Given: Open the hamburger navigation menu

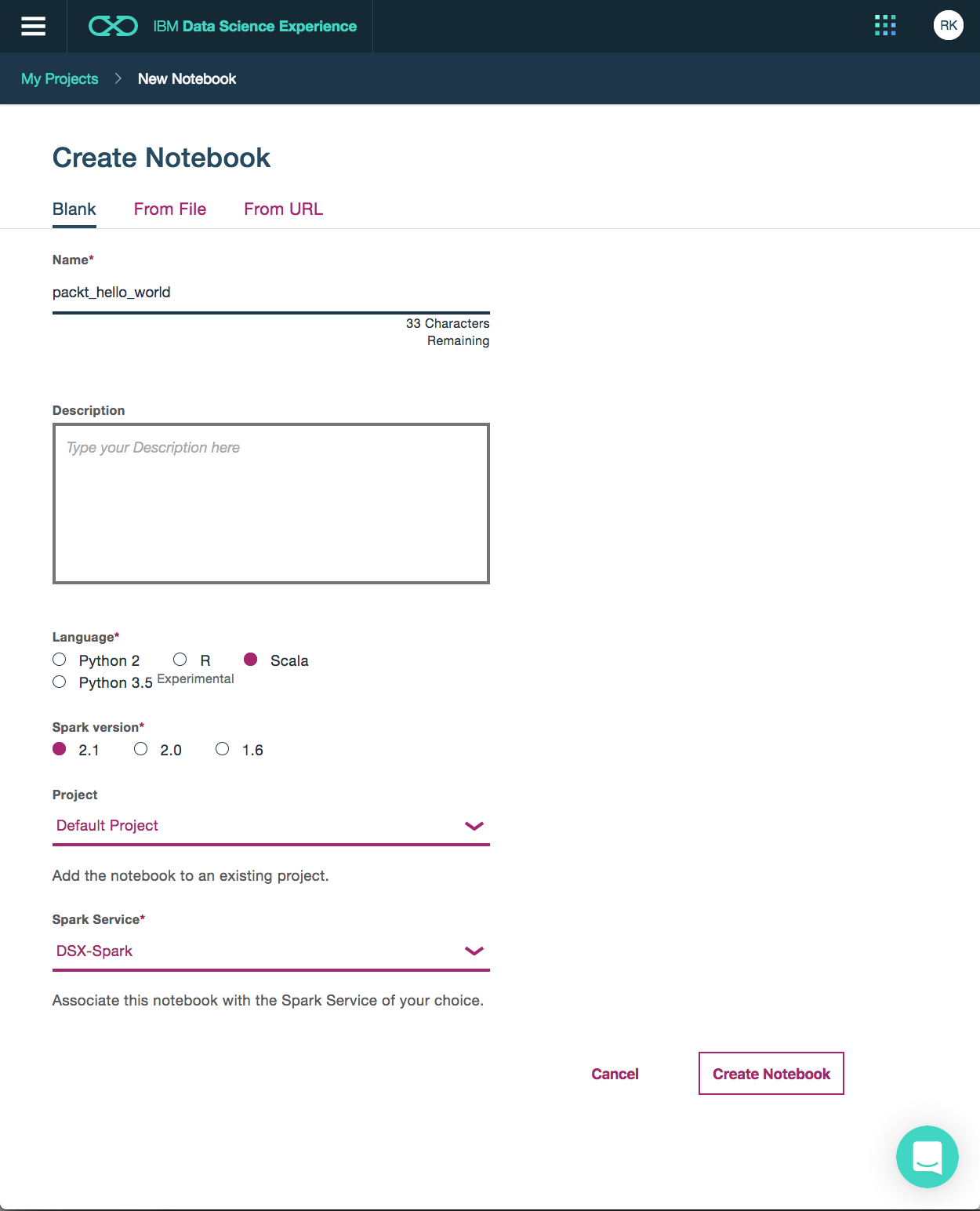Looking at the screenshot, I should pos(33,26).
